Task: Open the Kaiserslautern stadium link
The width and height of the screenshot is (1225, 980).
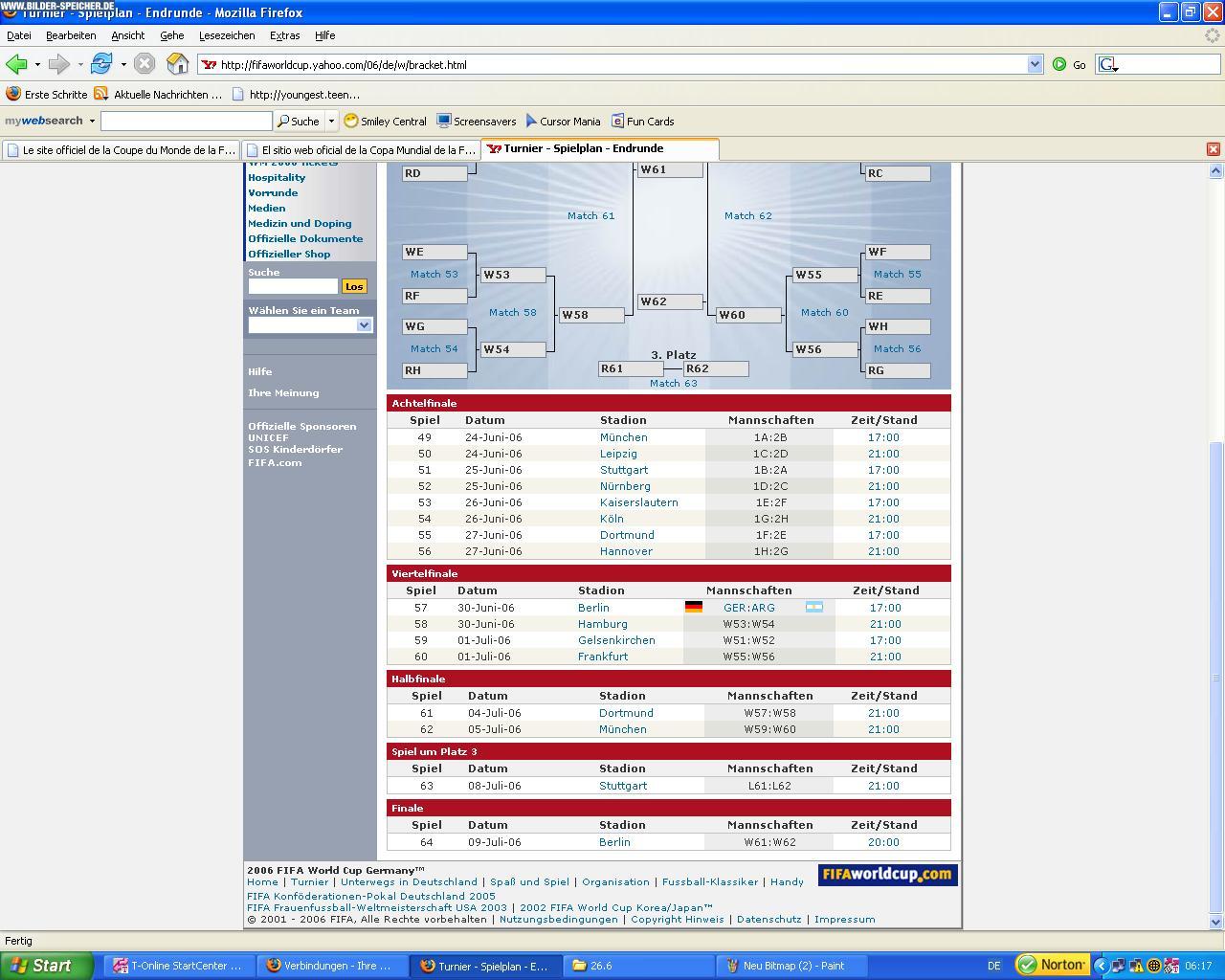Action: (x=638, y=502)
